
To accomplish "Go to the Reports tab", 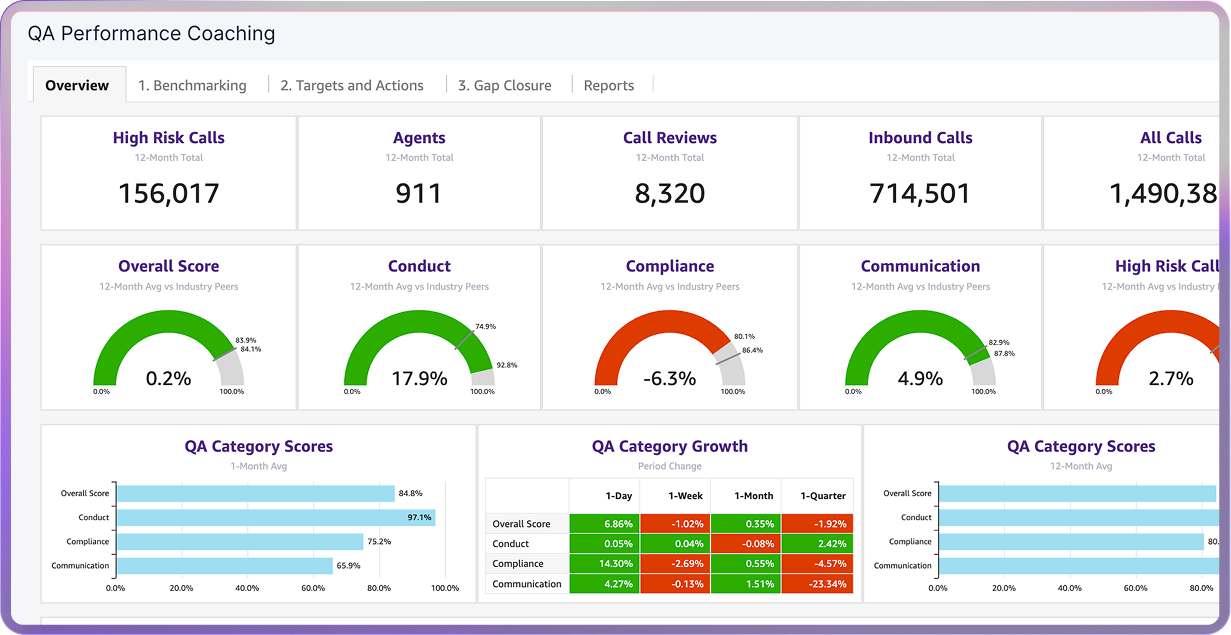I will pyautogui.click(x=609, y=85).
